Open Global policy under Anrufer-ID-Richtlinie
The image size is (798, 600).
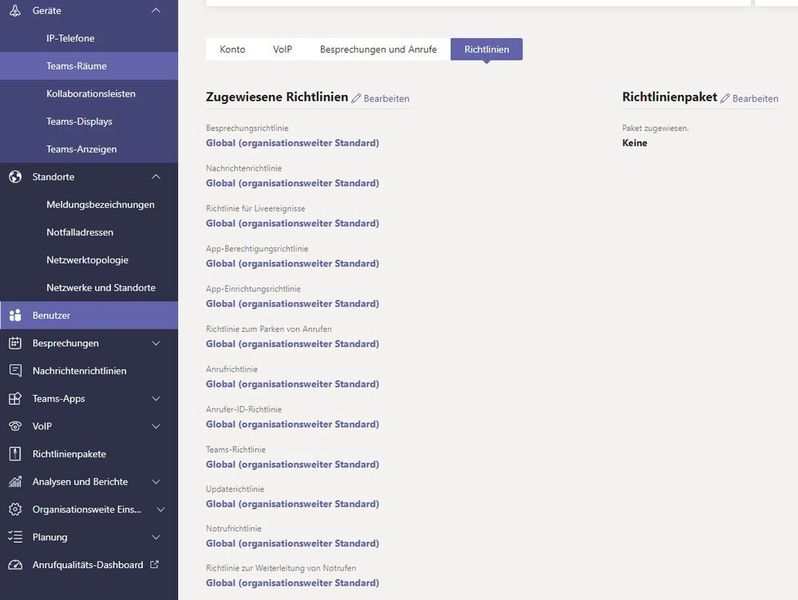click(292, 424)
